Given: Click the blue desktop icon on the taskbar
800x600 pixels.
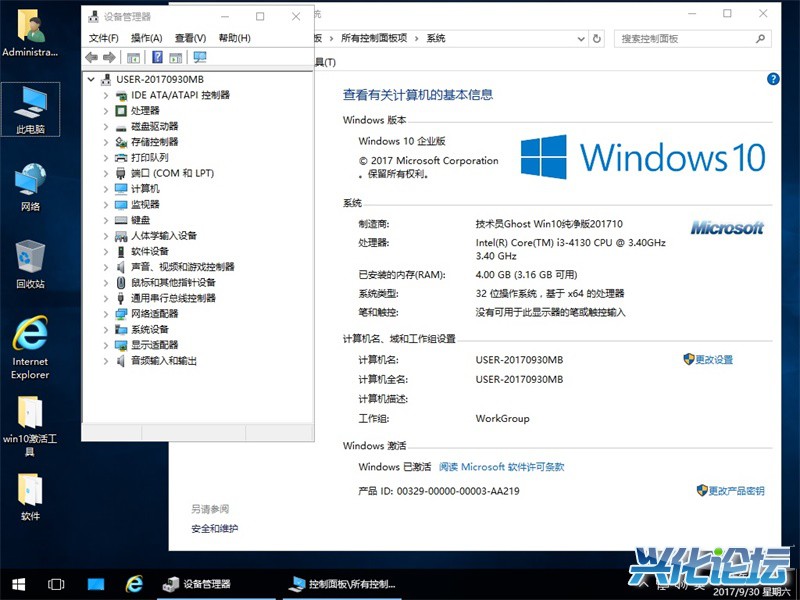Looking at the screenshot, I should click(x=96, y=584).
